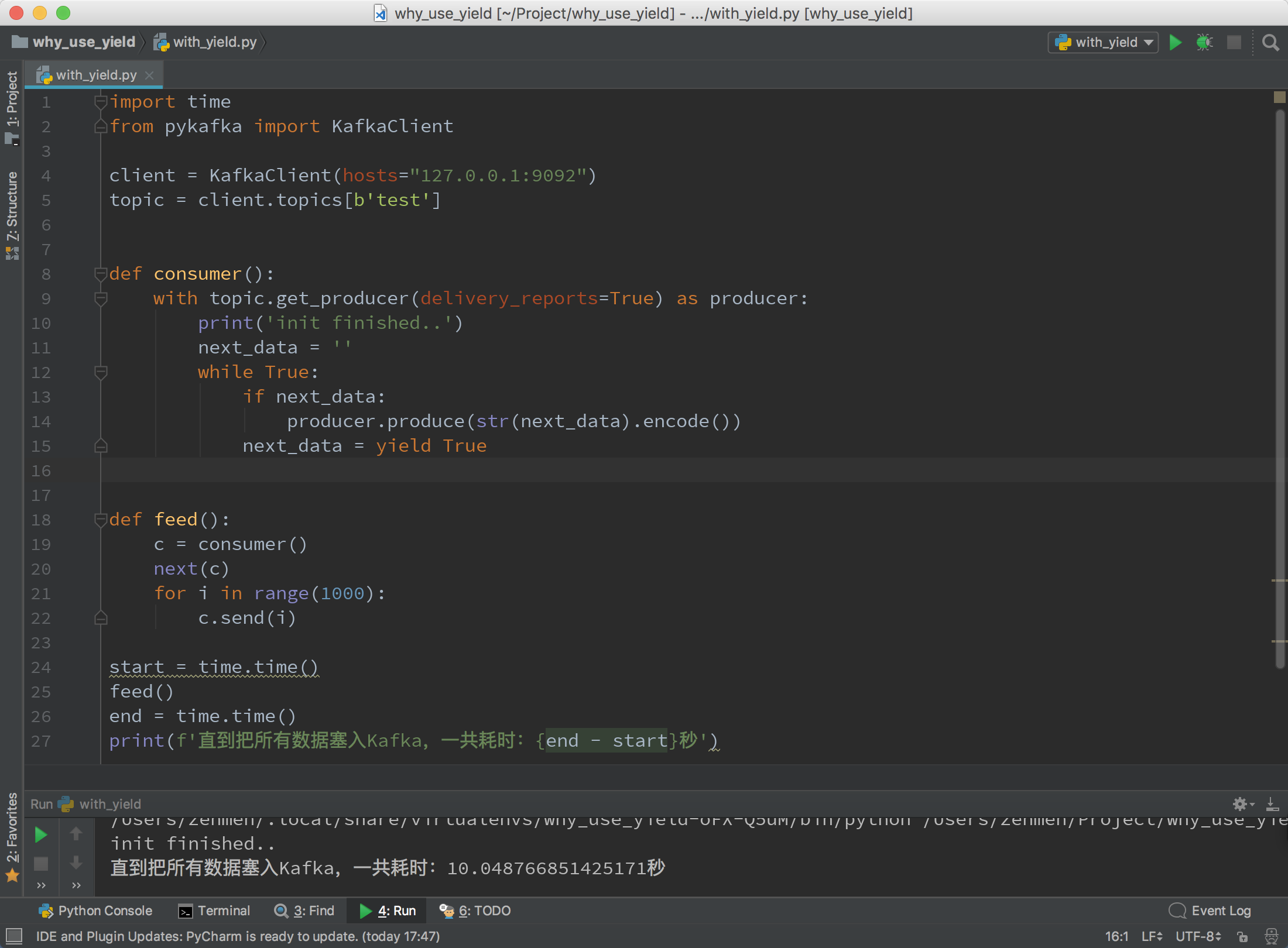Click the editor vertical scrollbar
The height and width of the screenshot is (948, 1288).
[1280, 386]
